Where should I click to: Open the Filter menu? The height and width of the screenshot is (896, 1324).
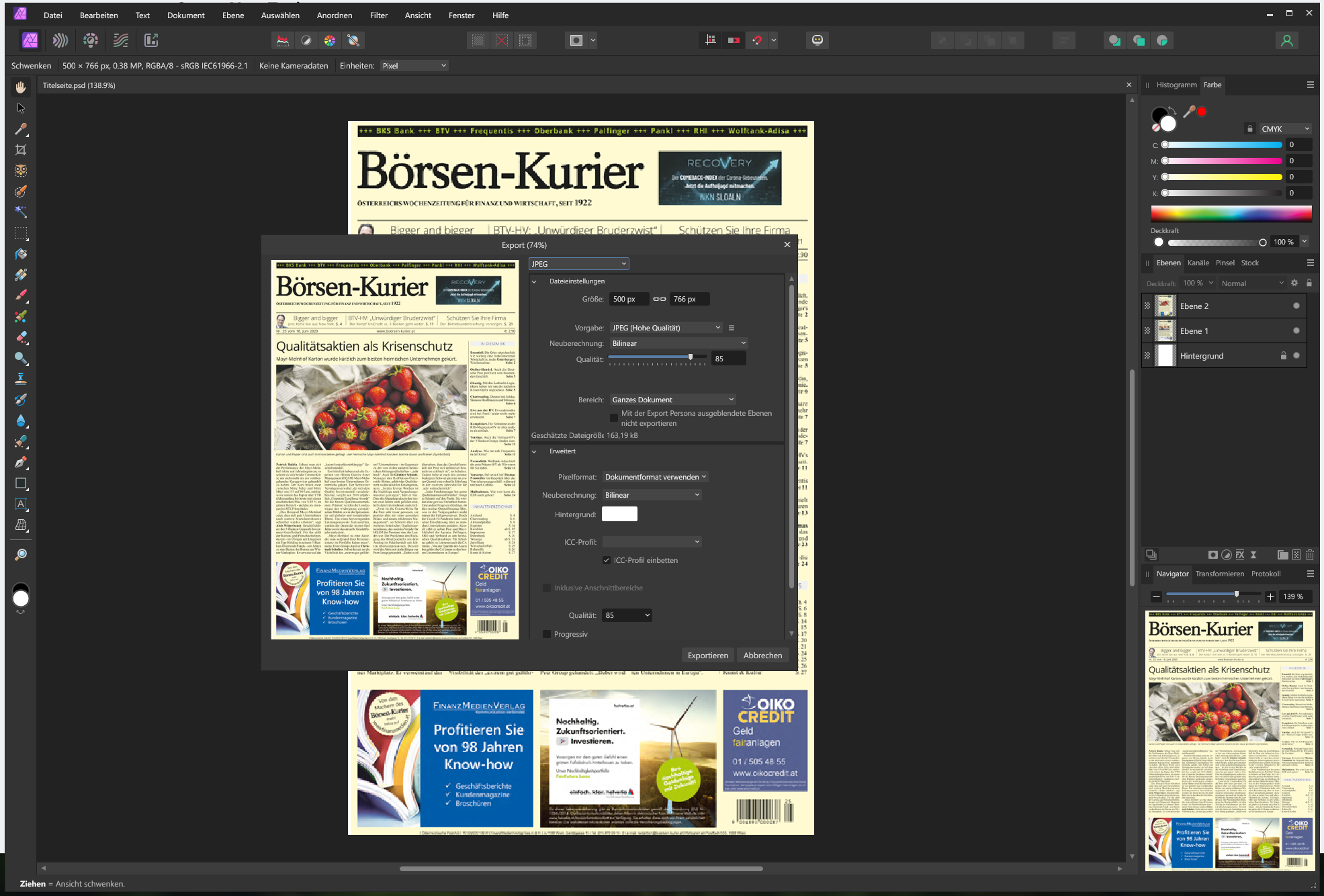click(x=379, y=15)
